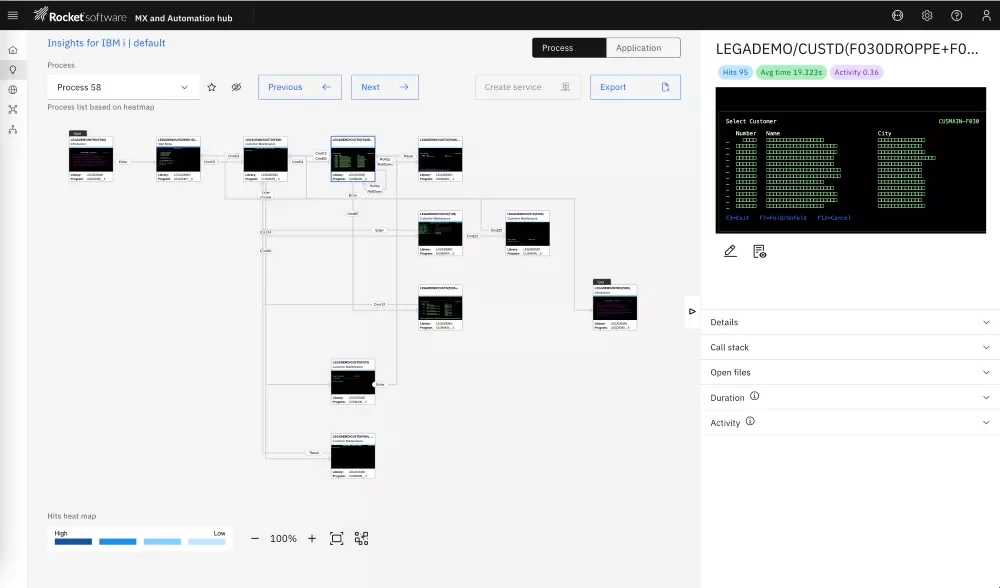The image size is (1000, 588).
Task: Click the user profile icon
Action: 986,15
